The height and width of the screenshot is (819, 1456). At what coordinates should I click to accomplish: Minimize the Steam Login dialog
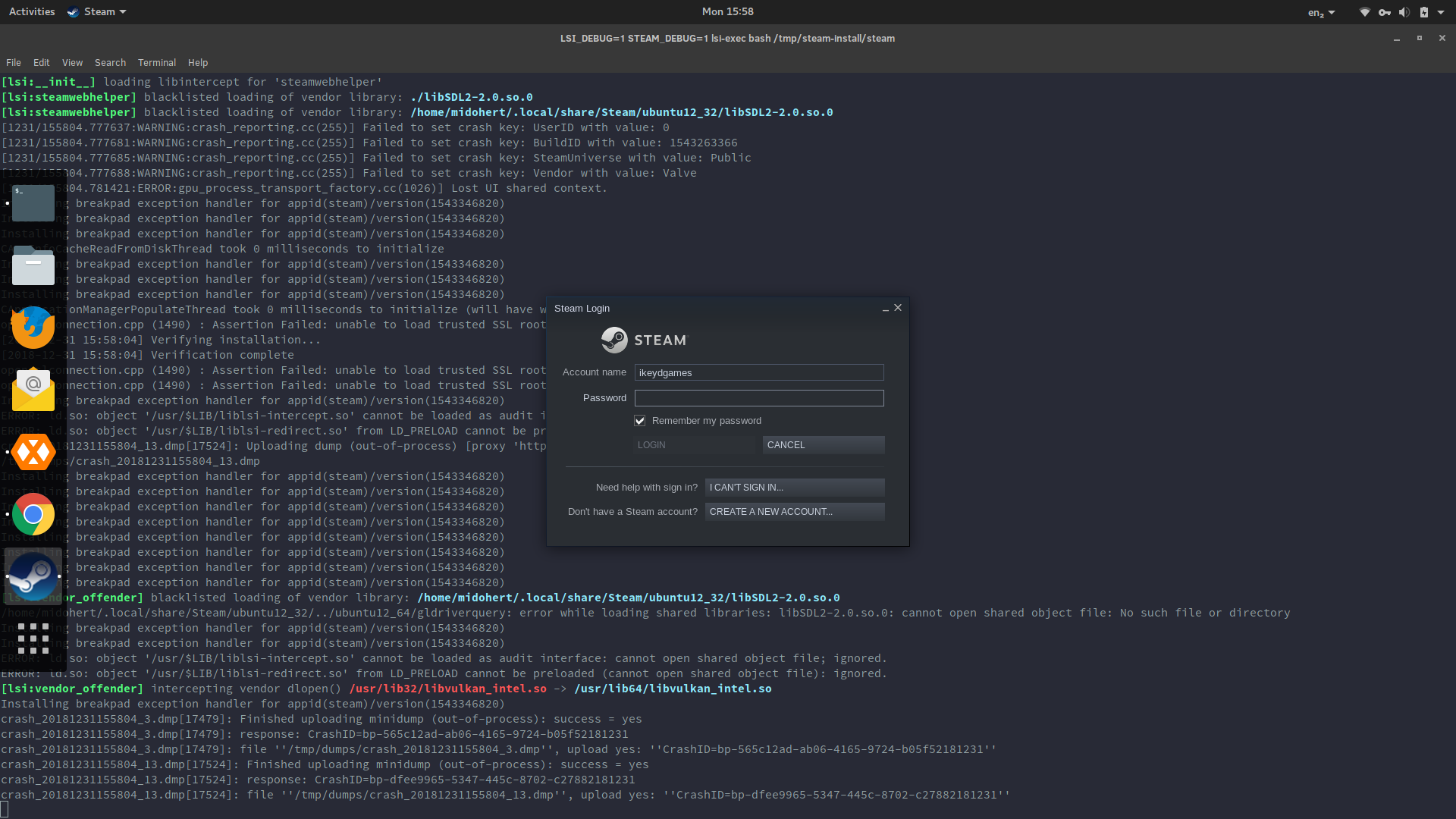pos(885,308)
